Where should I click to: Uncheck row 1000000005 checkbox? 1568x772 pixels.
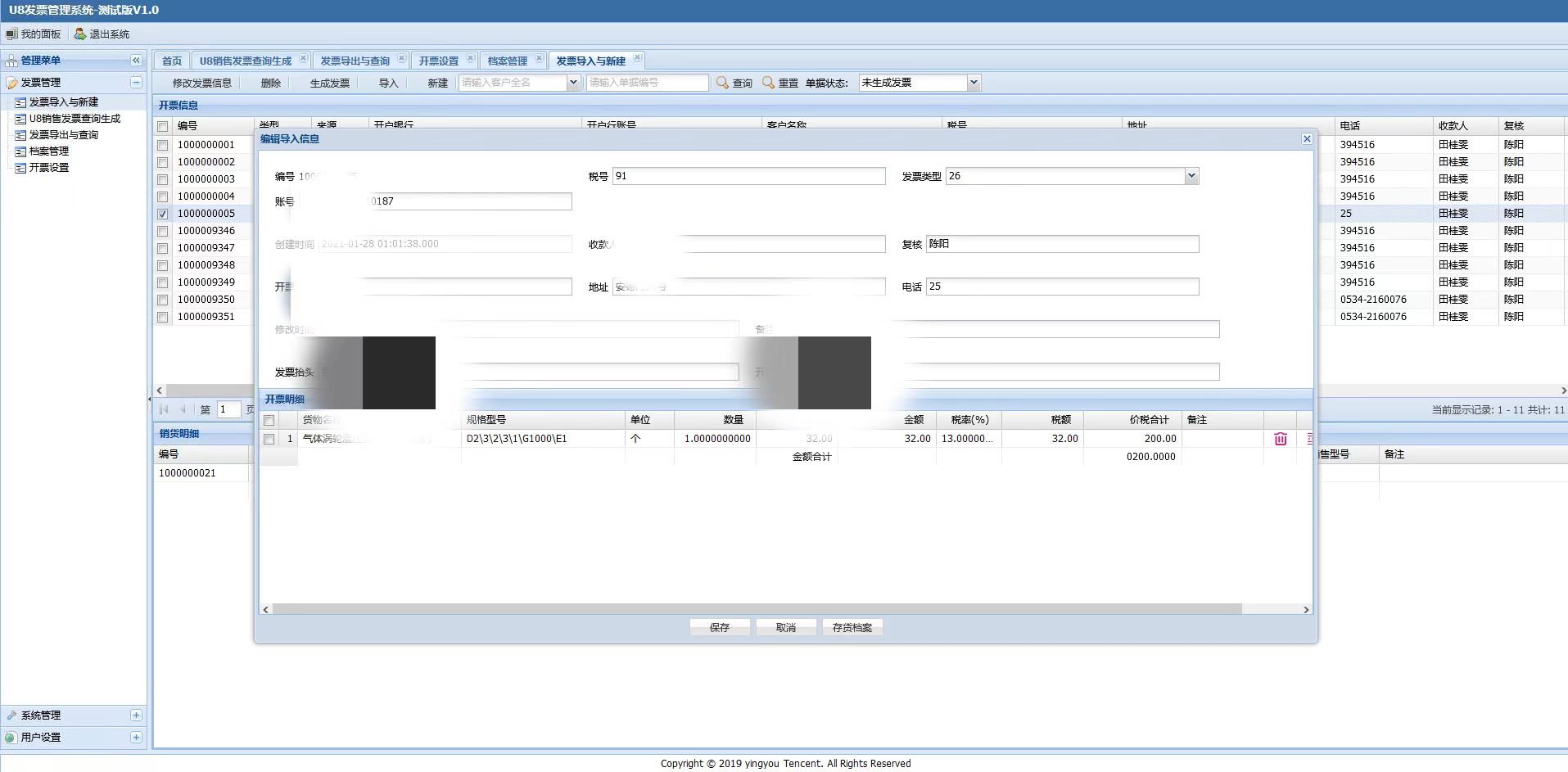tap(163, 214)
